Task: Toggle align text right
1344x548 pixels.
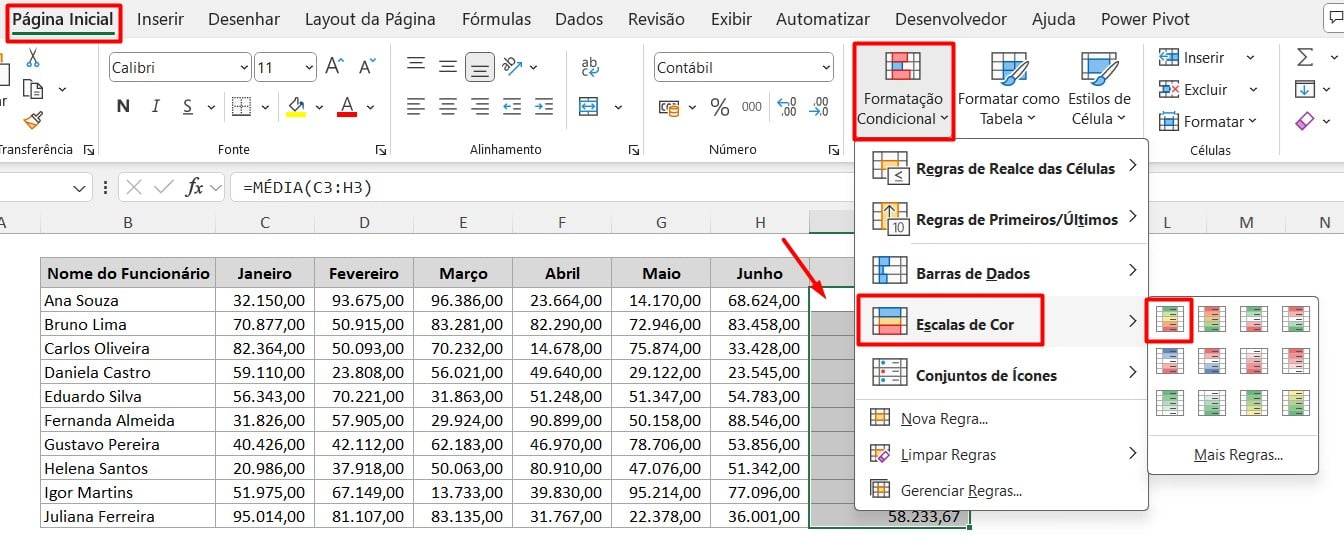Action: (x=480, y=106)
